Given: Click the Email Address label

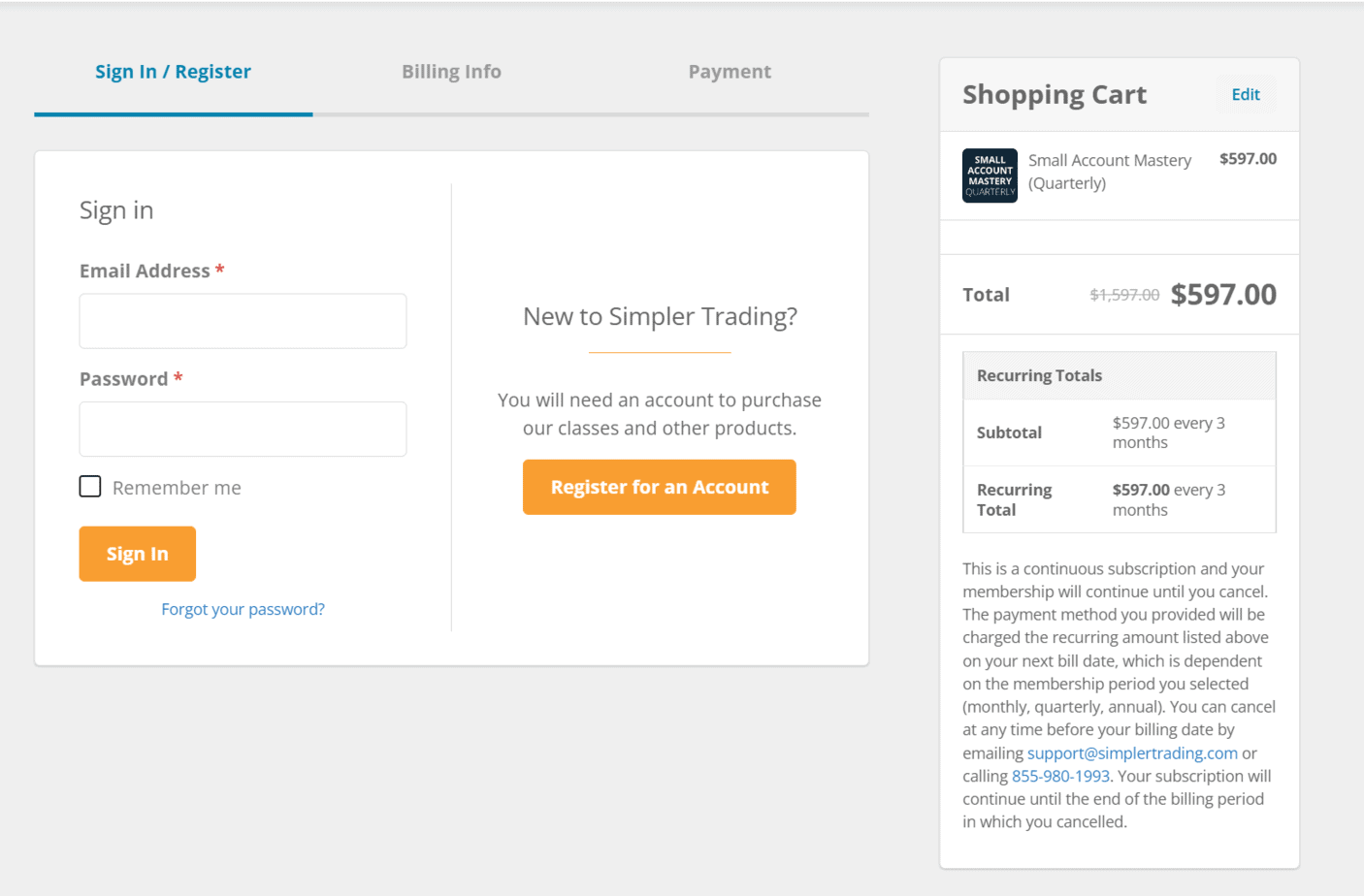Looking at the screenshot, I should coord(145,271).
